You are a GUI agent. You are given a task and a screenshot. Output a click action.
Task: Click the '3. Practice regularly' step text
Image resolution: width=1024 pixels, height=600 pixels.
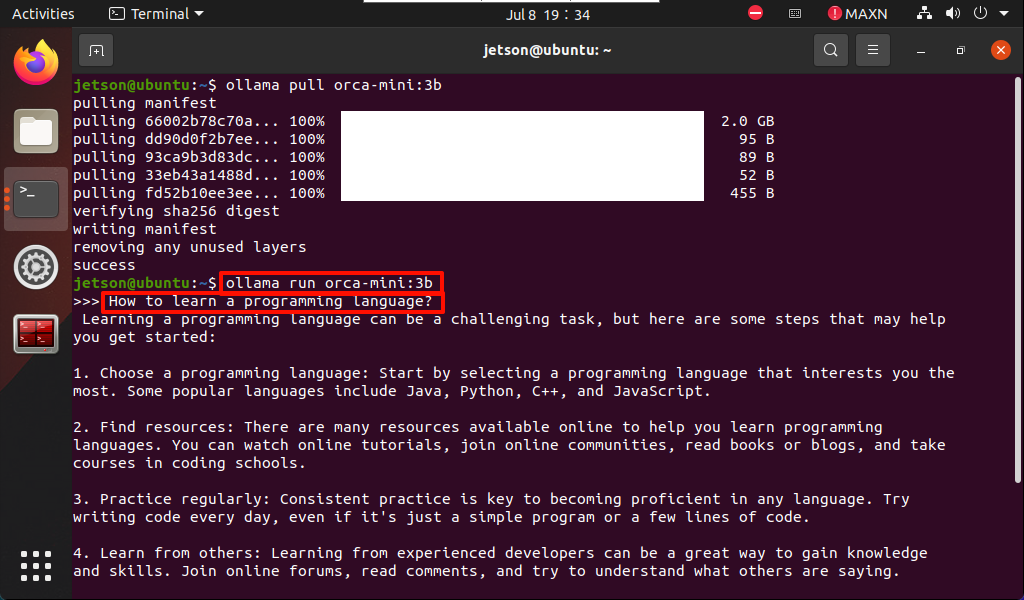[171, 499]
